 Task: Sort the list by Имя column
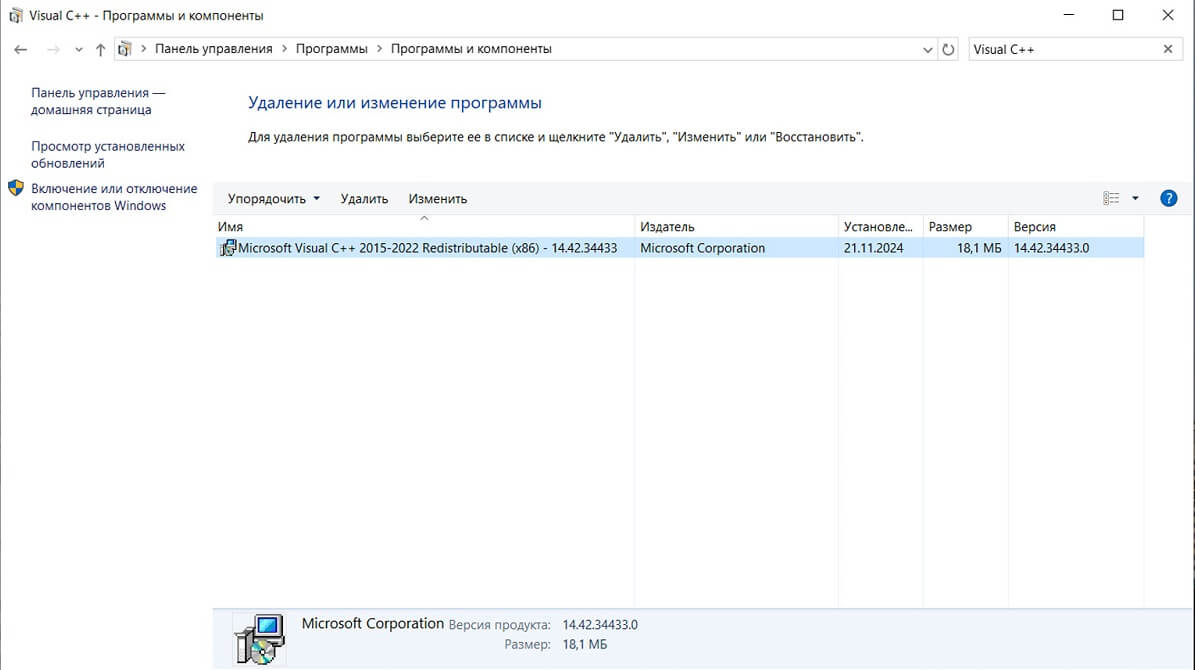[424, 227]
